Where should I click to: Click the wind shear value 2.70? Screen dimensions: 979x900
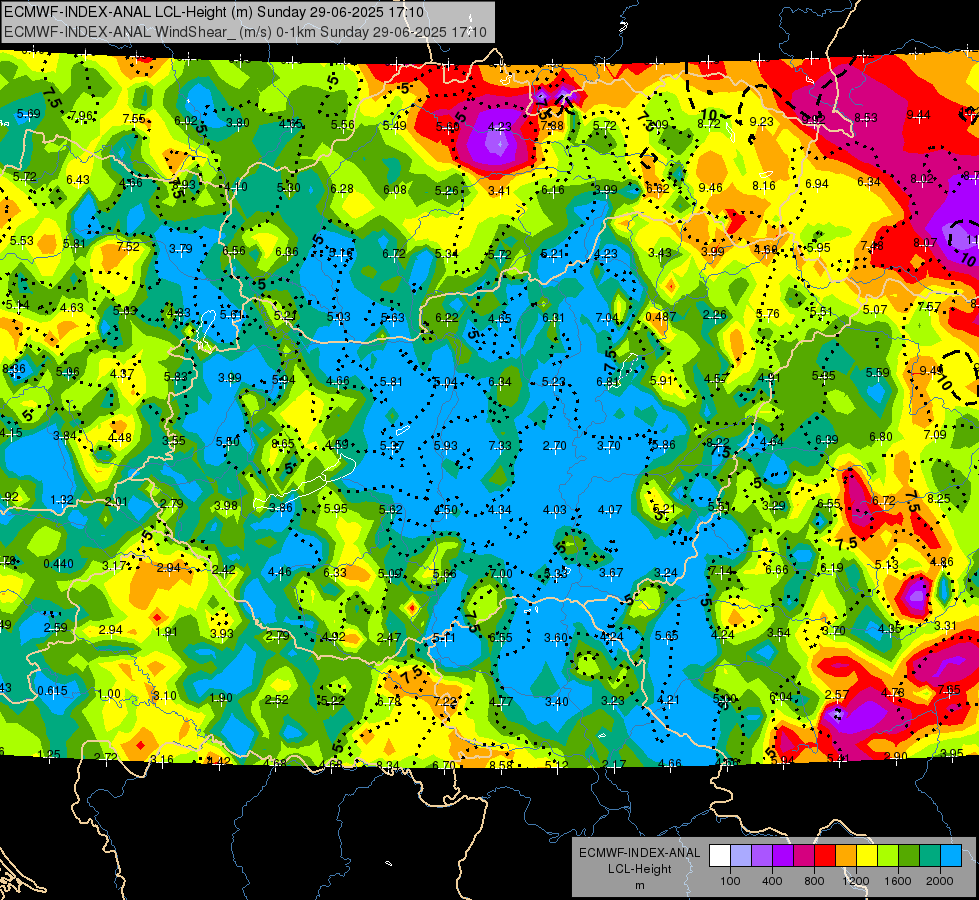tap(554, 446)
